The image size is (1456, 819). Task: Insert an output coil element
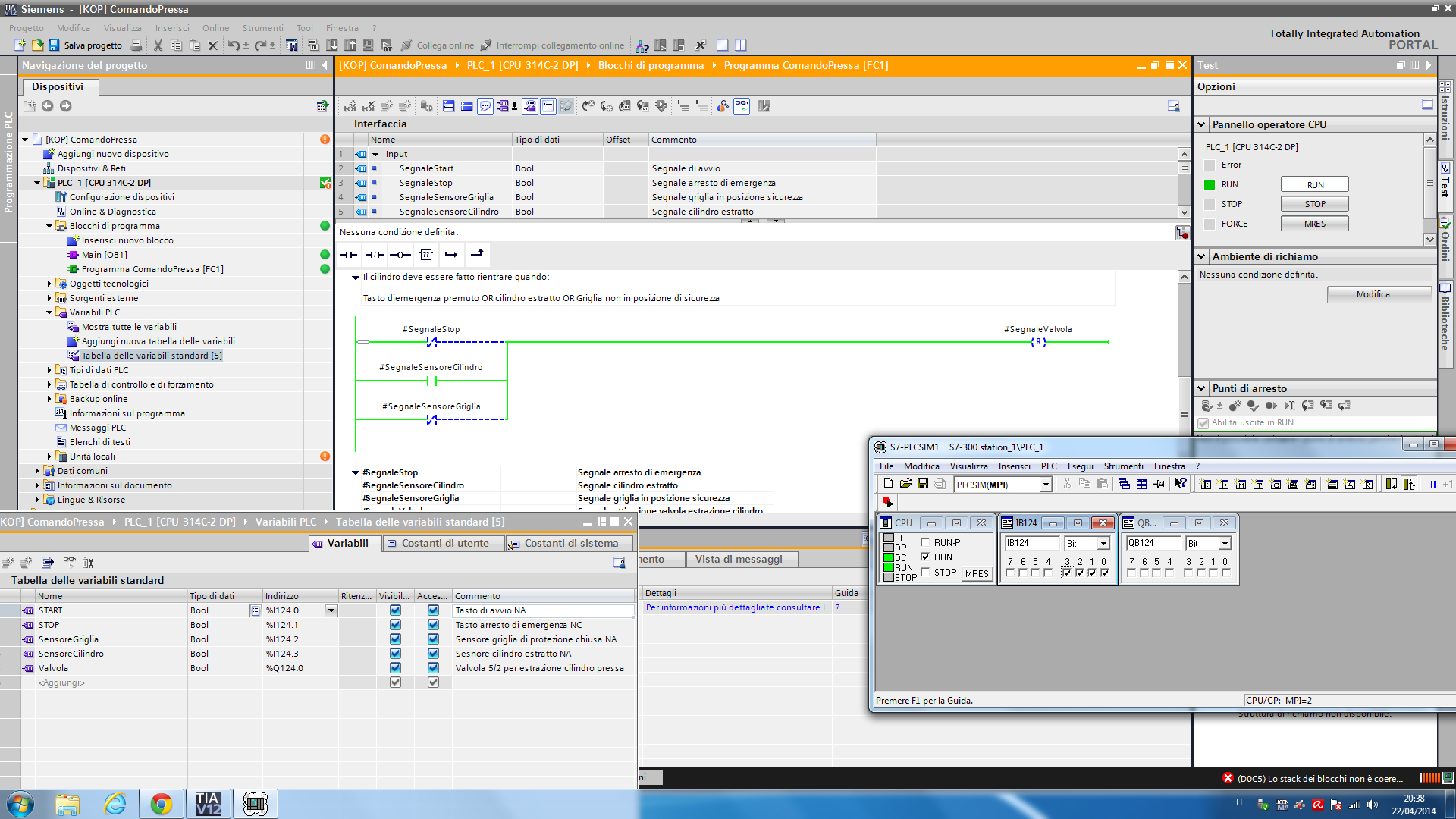point(400,255)
